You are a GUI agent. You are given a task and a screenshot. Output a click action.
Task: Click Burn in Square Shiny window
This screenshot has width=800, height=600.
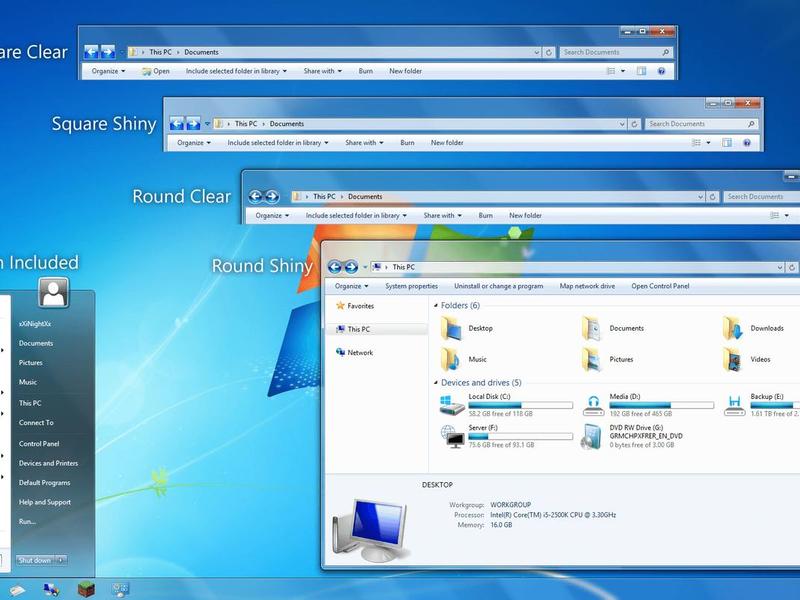(407, 143)
